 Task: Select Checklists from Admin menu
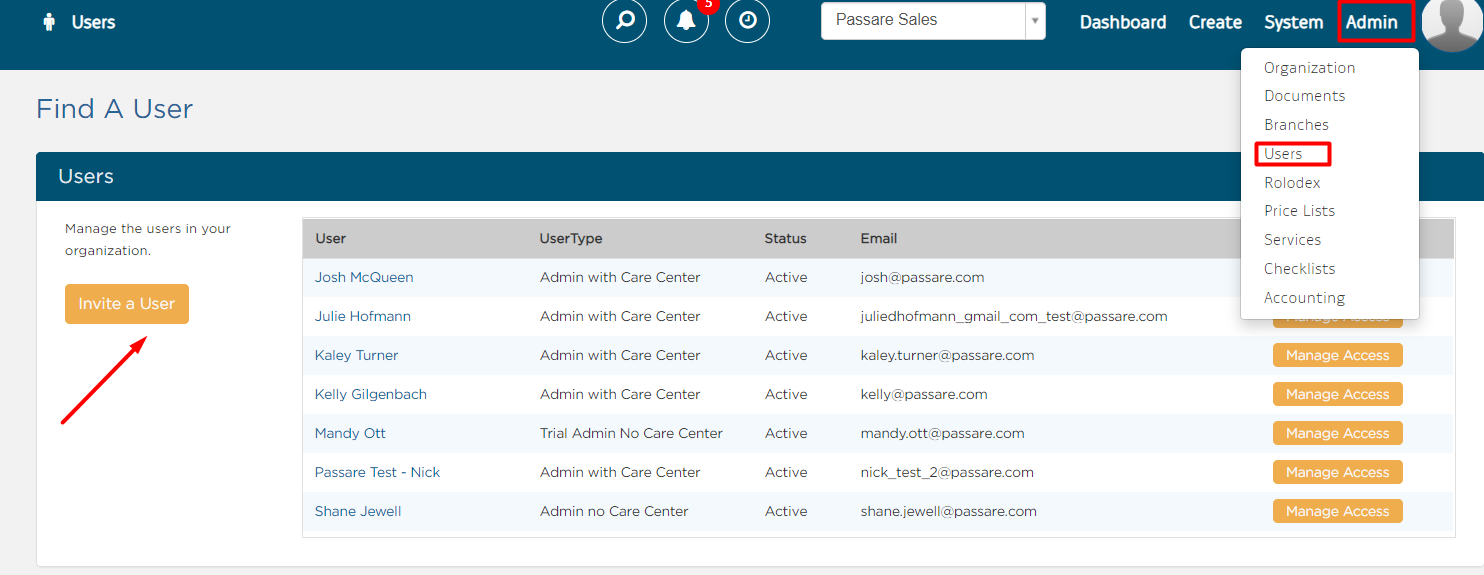point(1299,269)
